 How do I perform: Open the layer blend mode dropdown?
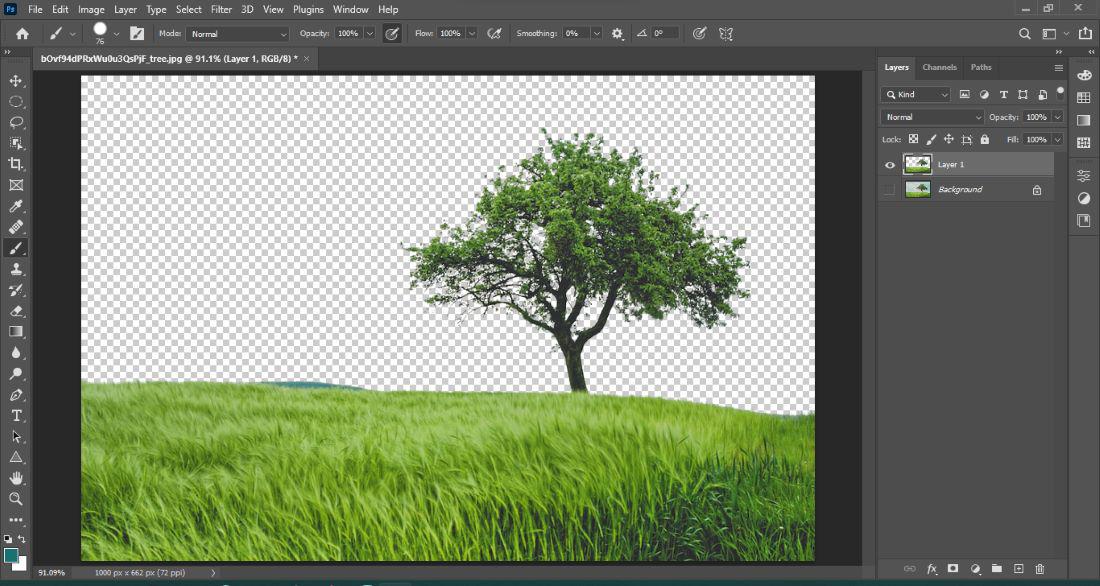tap(932, 117)
